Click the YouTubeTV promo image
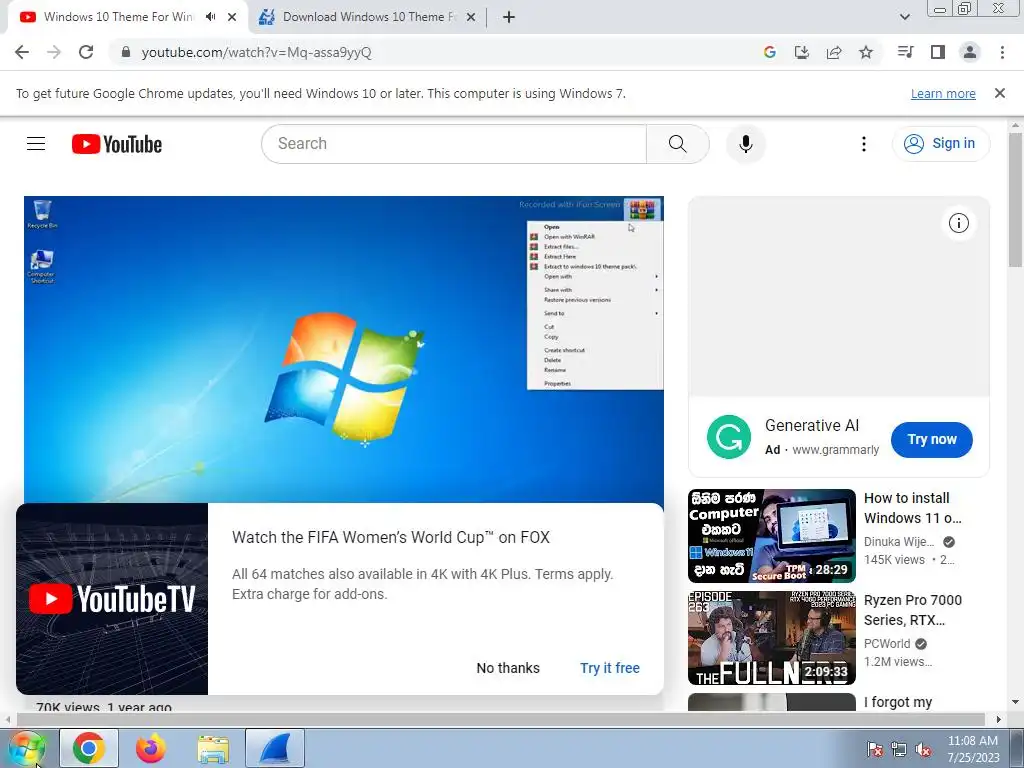The width and height of the screenshot is (1024, 768). tap(112, 599)
